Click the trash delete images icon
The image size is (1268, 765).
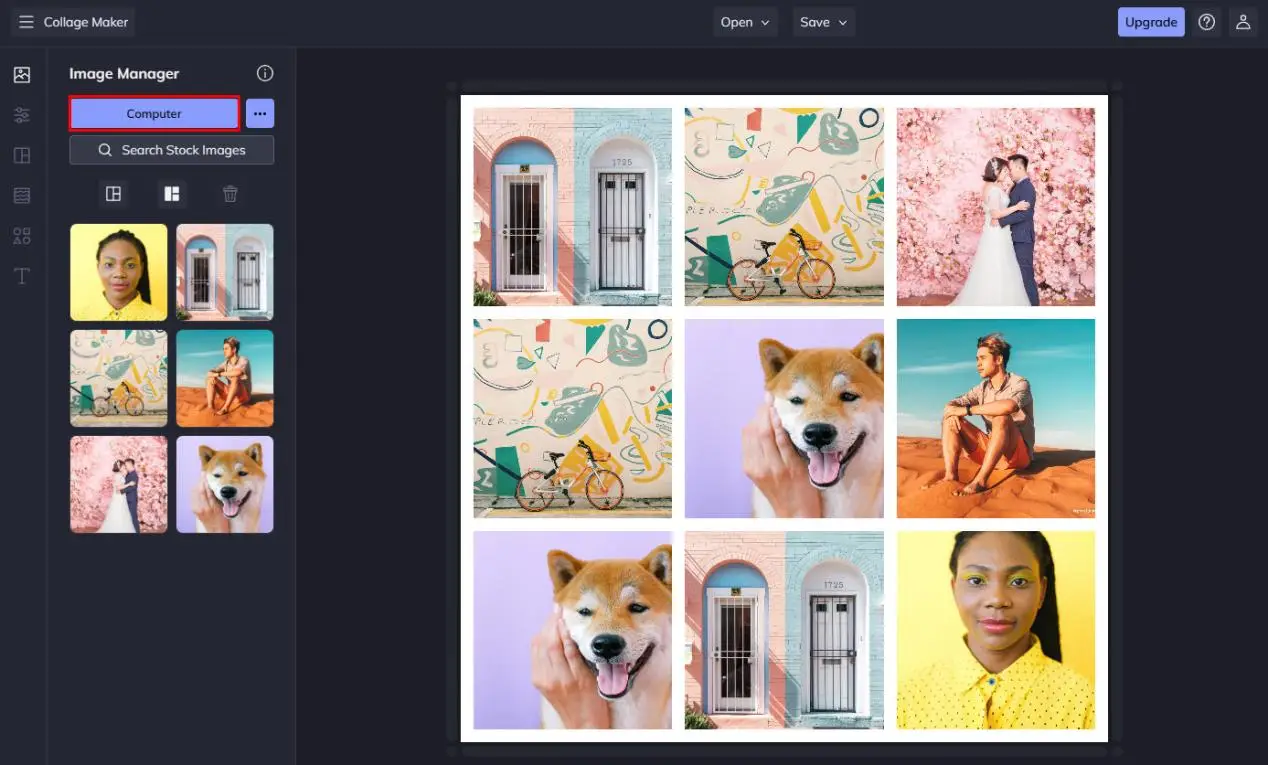tap(230, 194)
